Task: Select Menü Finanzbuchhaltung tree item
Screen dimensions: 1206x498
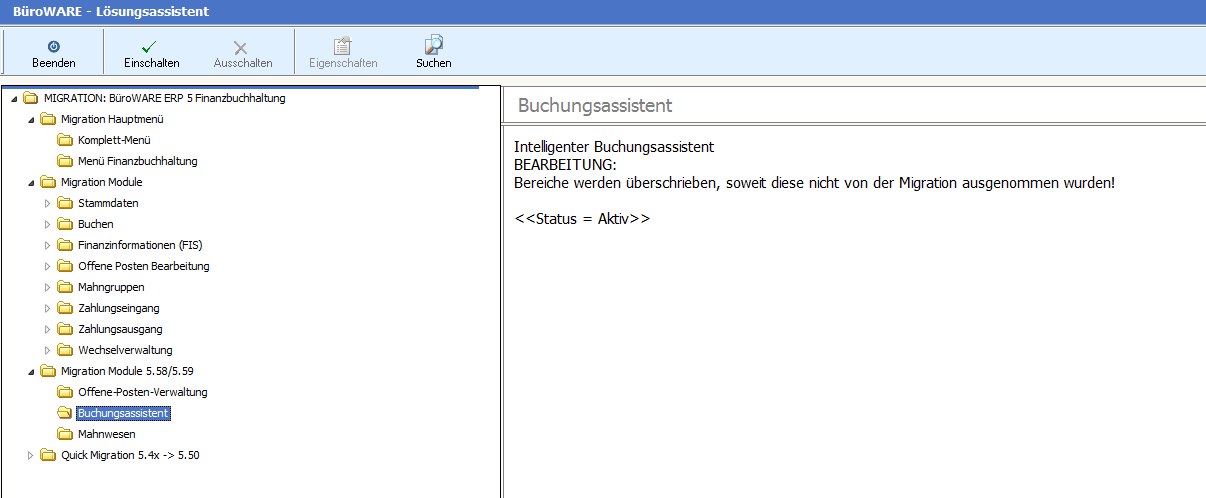Action: pos(137,161)
